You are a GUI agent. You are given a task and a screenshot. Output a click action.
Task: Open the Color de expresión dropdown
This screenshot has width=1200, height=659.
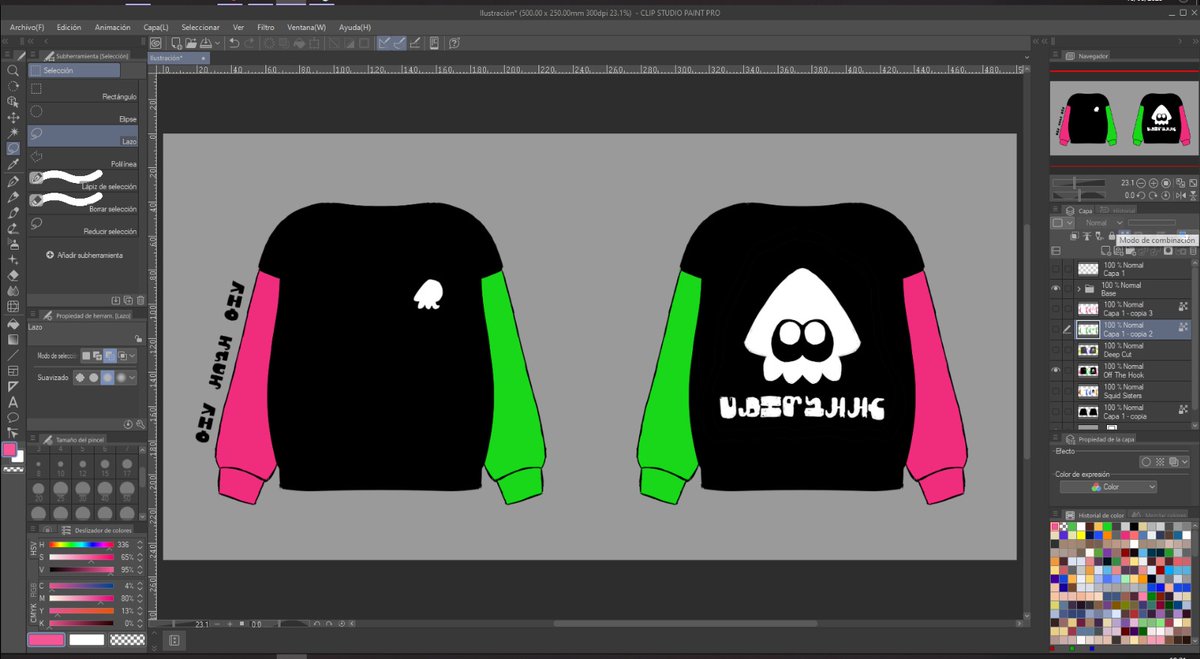point(1108,487)
